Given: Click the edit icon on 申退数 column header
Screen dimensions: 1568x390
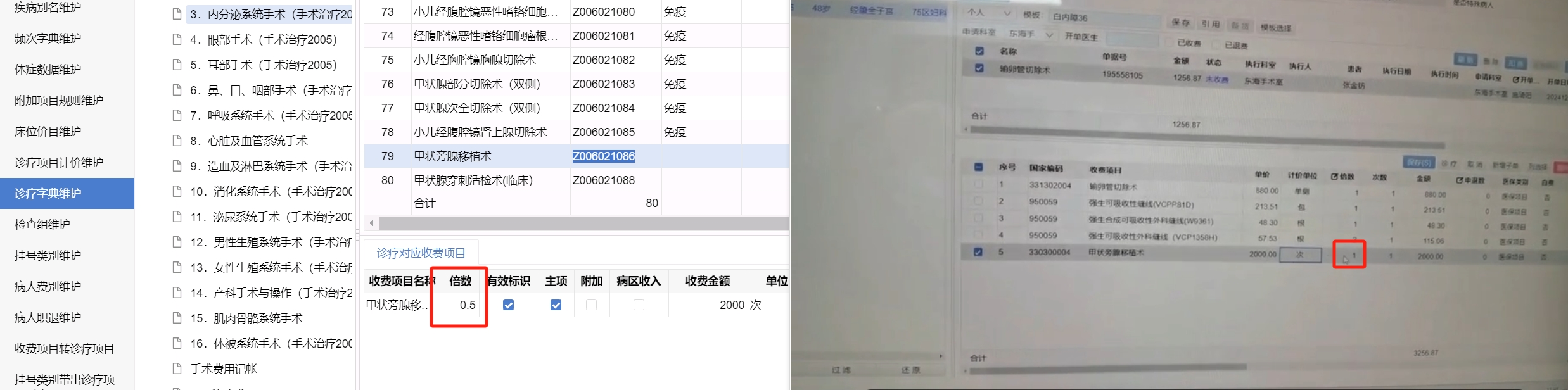Looking at the screenshot, I should click(1459, 180).
